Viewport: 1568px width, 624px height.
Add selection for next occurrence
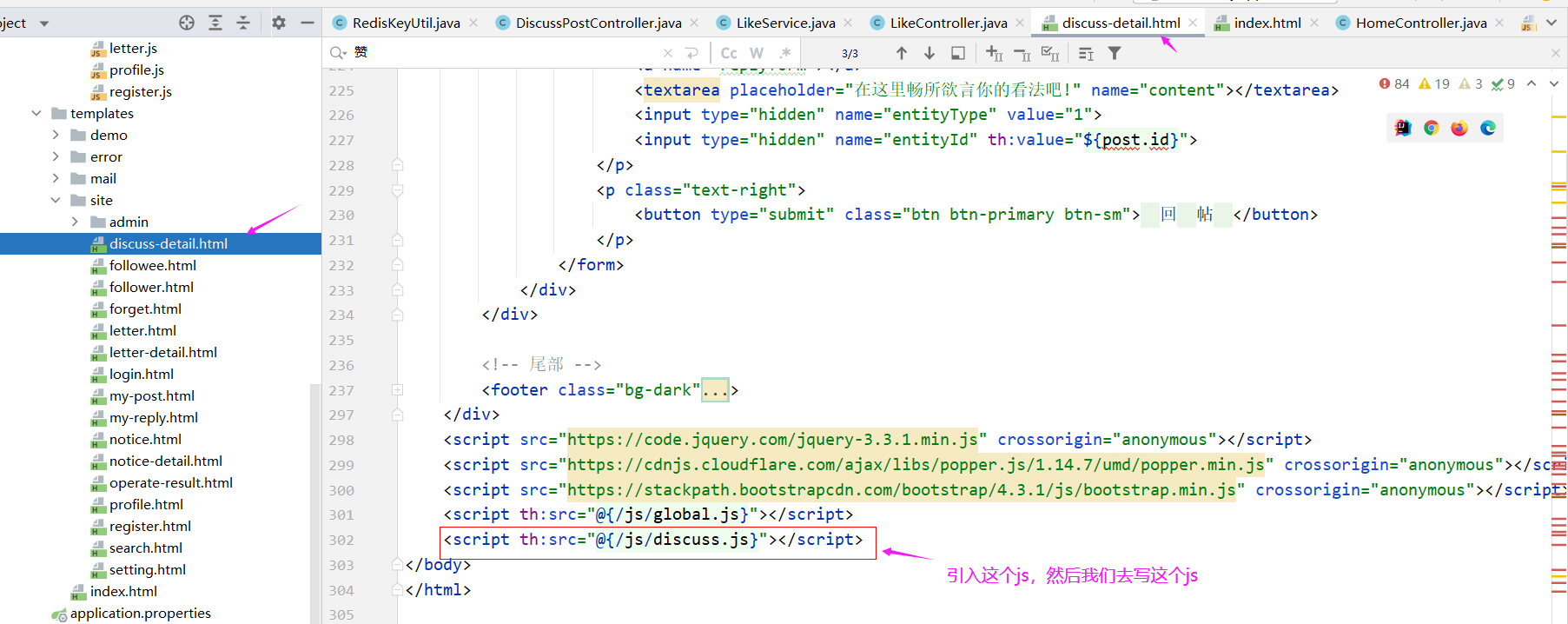pyautogui.click(x=994, y=53)
